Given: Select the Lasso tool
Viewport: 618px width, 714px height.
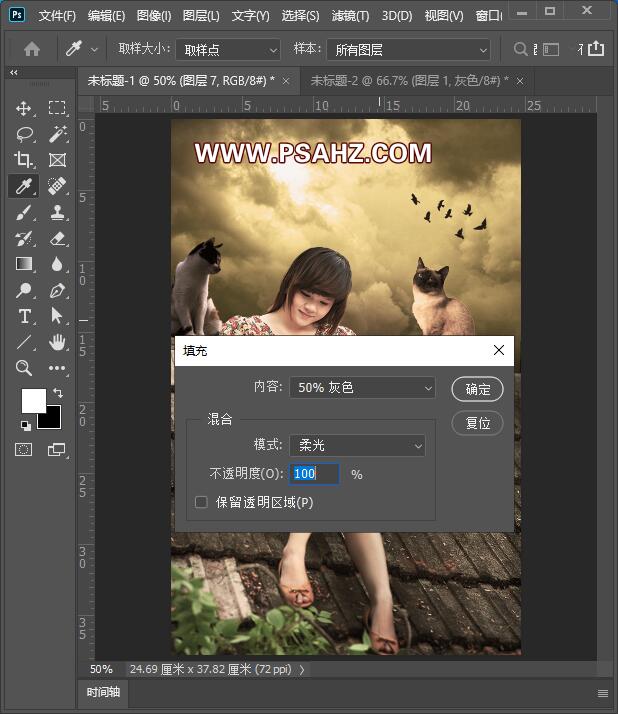Looking at the screenshot, I should [x=24, y=134].
